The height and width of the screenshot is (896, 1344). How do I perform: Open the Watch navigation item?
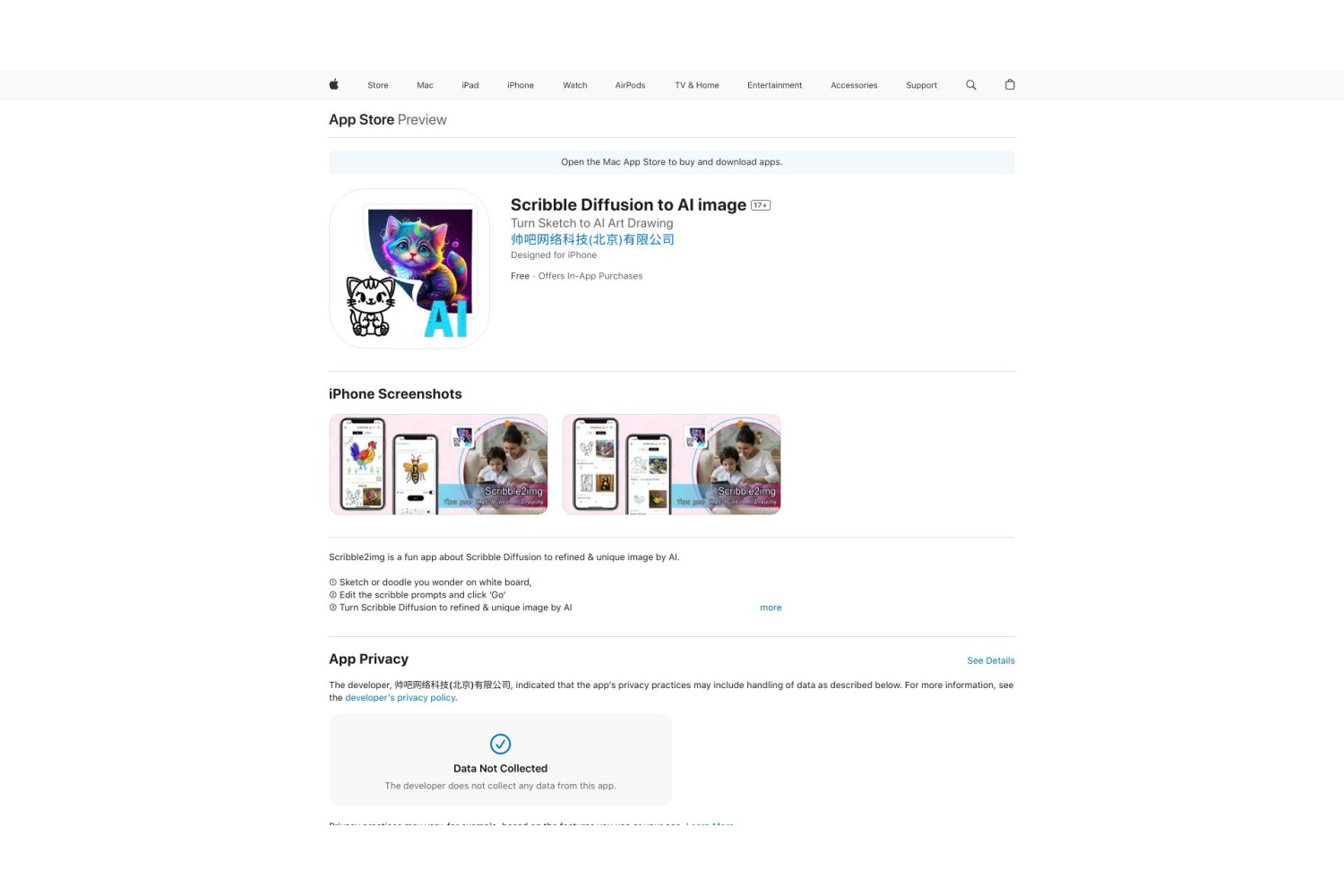click(x=575, y=85)
